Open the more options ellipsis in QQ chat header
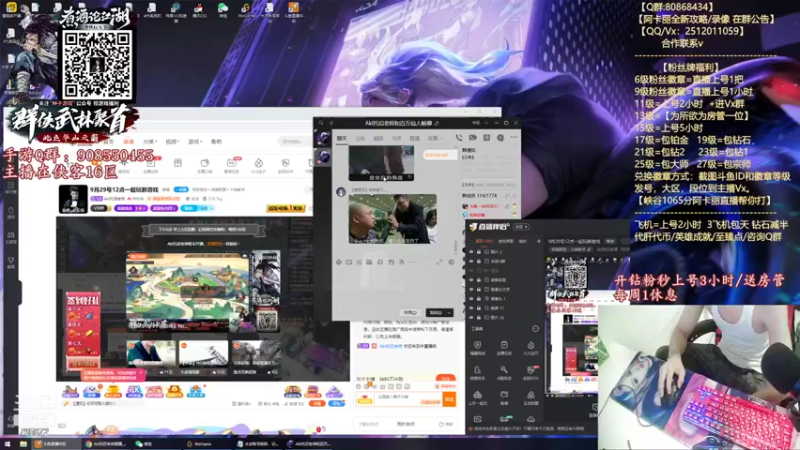 click(x=514, y=138)
